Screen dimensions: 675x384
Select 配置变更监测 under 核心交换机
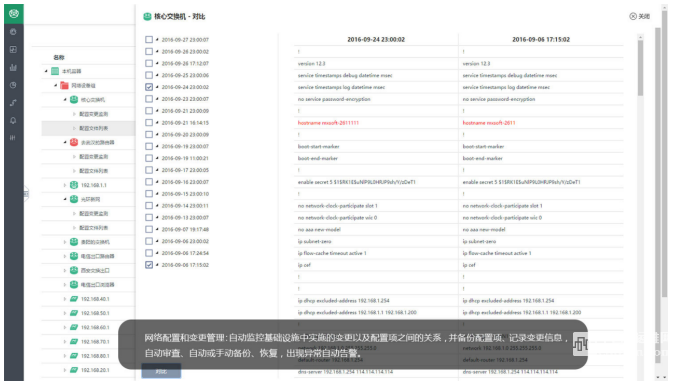pyautogui.click(x=94, y=114)
